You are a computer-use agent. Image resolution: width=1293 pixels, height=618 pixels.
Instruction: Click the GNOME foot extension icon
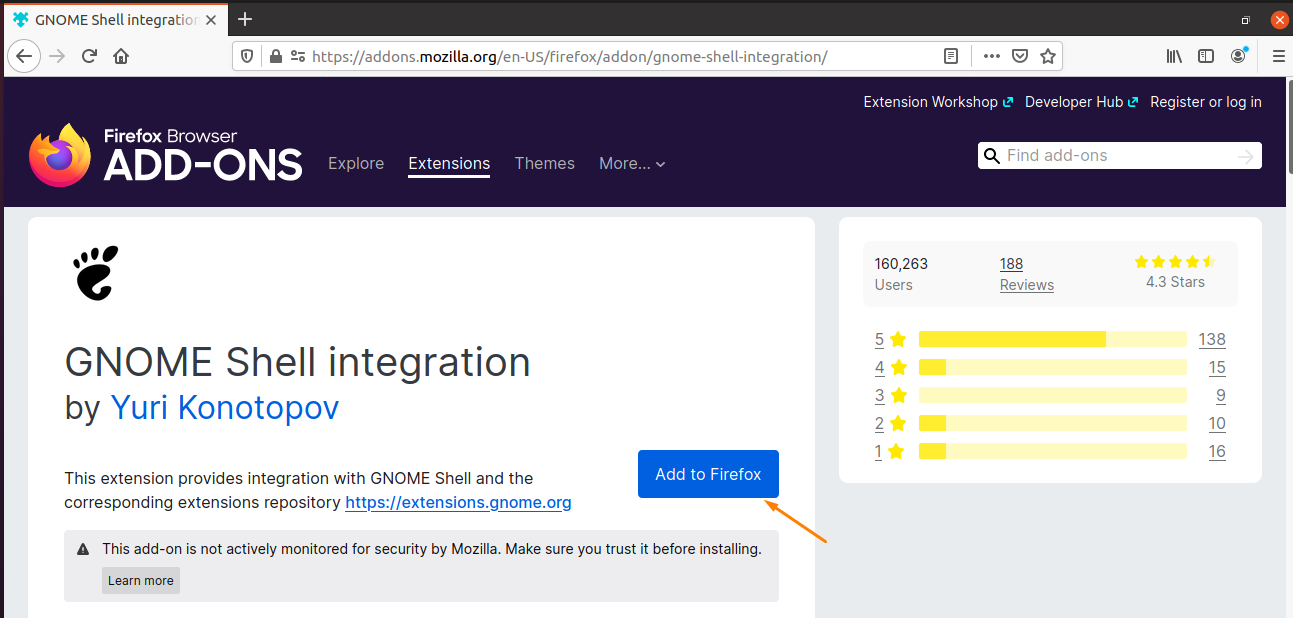coord(96,272)
